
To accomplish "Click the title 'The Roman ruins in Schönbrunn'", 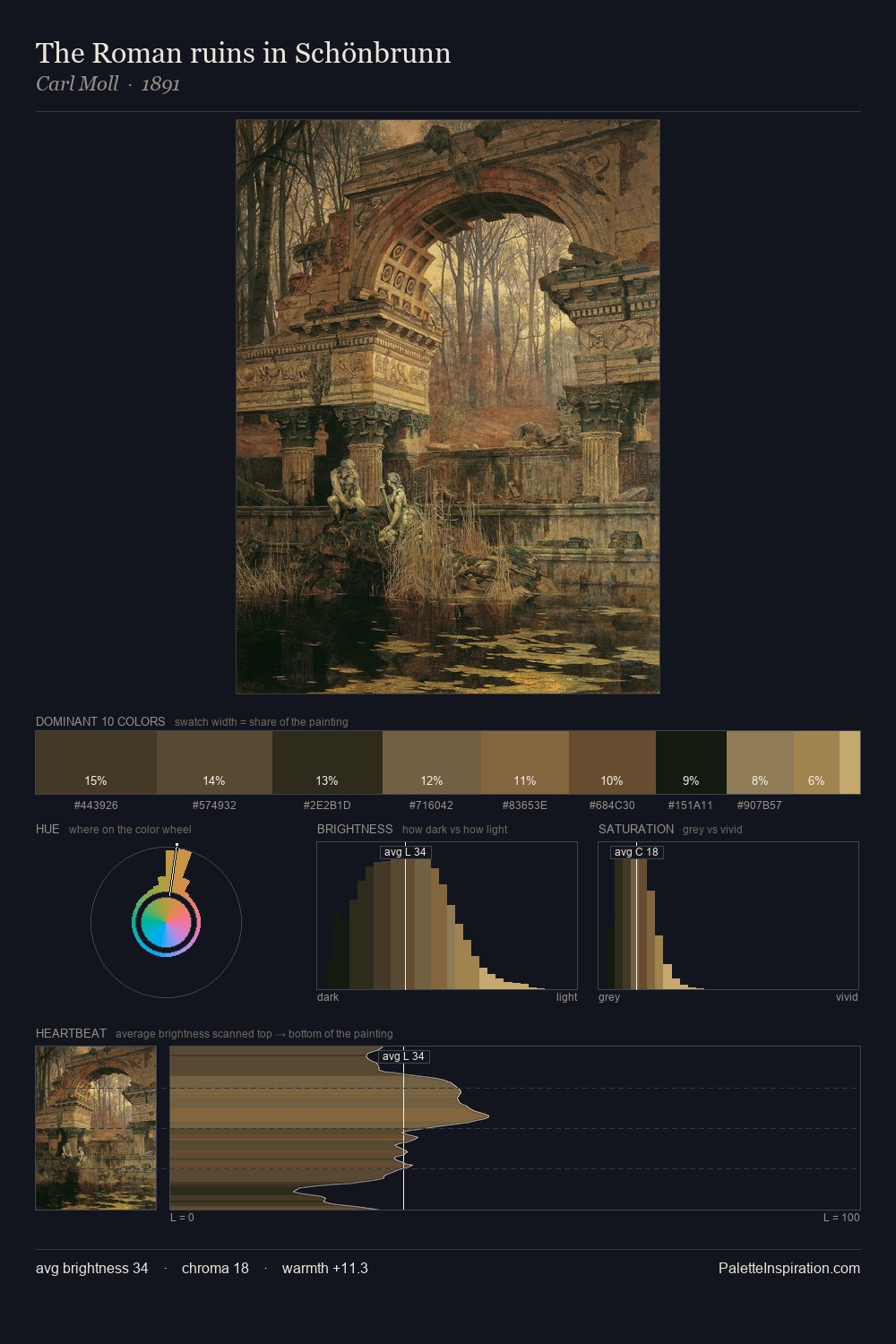I will [x=243, y=53].
